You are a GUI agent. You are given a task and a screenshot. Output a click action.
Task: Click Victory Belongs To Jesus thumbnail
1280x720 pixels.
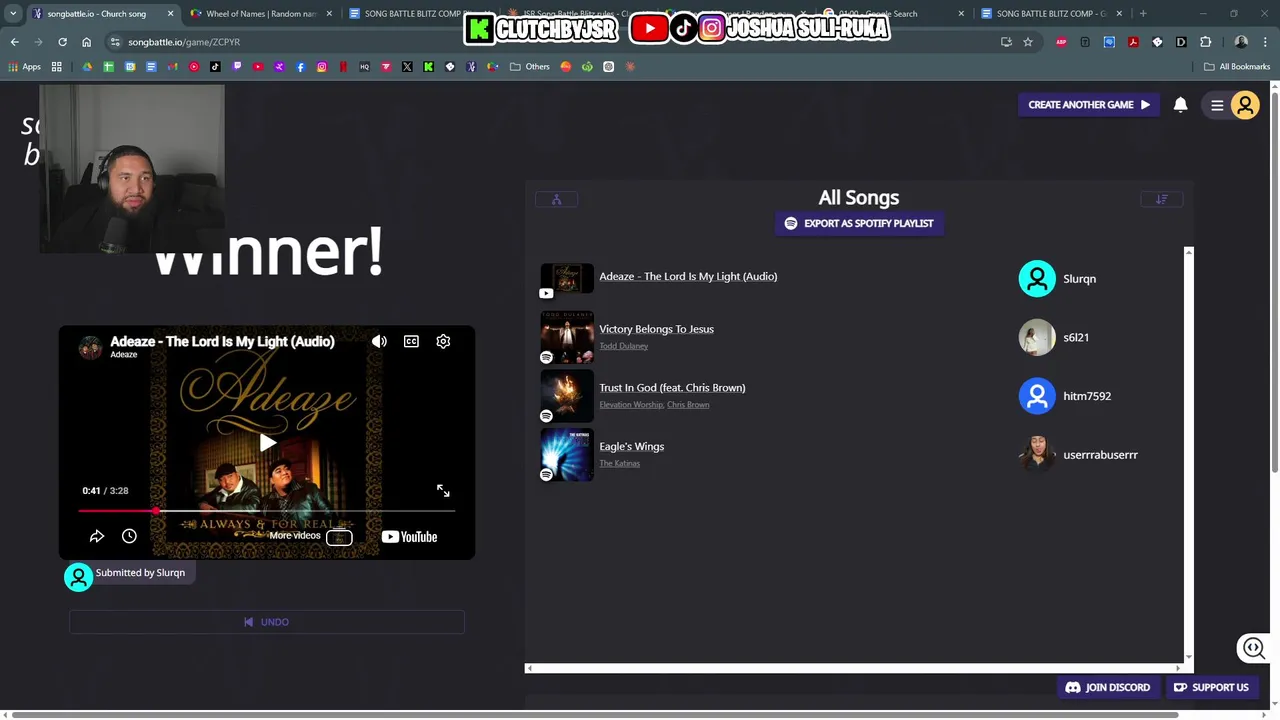pos(567,337)
